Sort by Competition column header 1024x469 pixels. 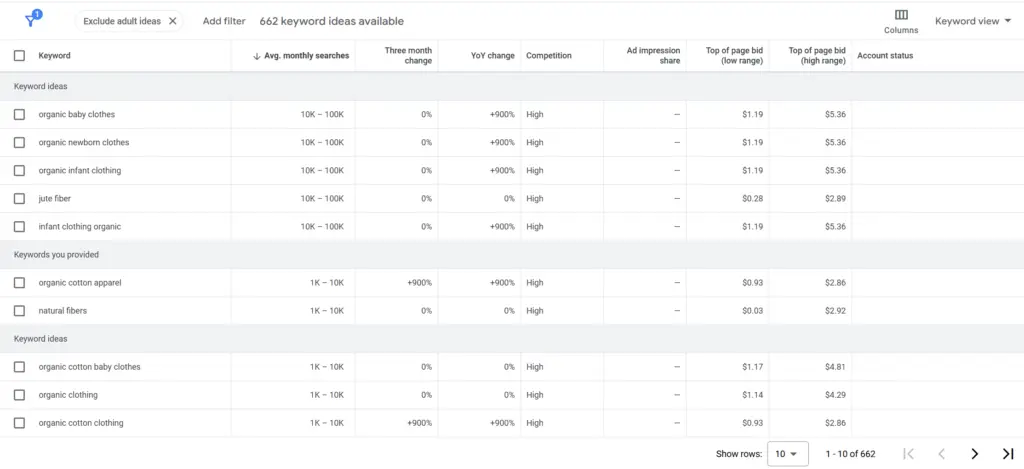(549, 56)
